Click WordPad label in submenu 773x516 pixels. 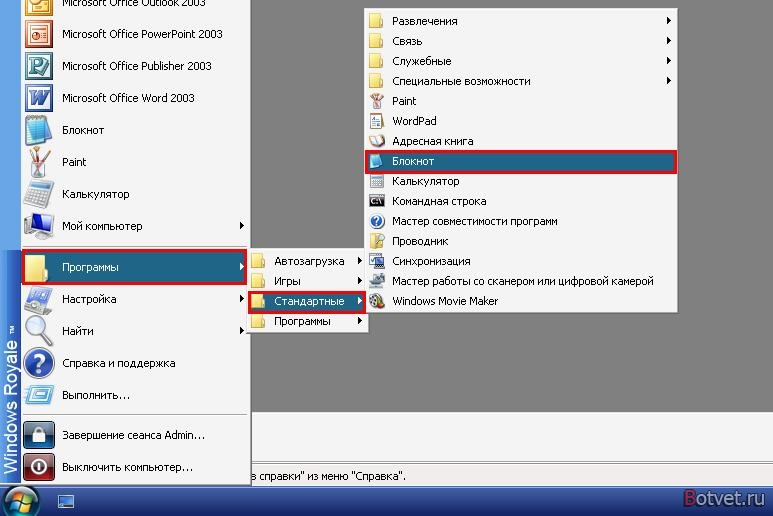(414, 121)
